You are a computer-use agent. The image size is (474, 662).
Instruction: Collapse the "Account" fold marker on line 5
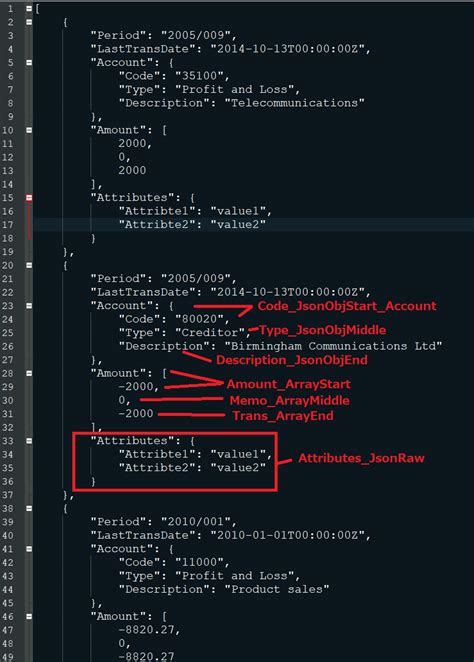click(x=29, y=62)
